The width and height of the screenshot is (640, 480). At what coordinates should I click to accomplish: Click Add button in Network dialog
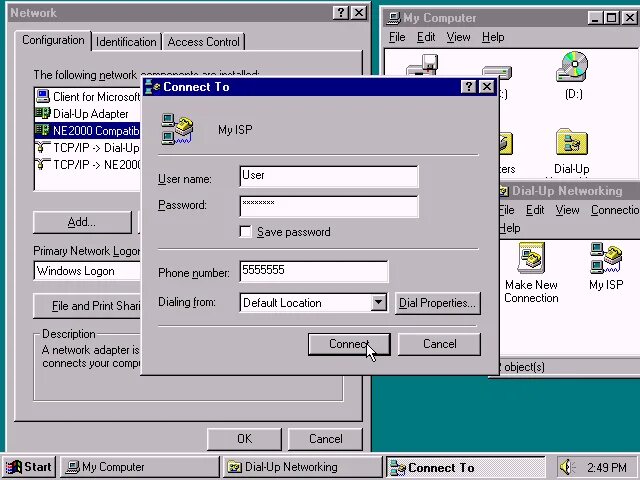tap(82, 222)
